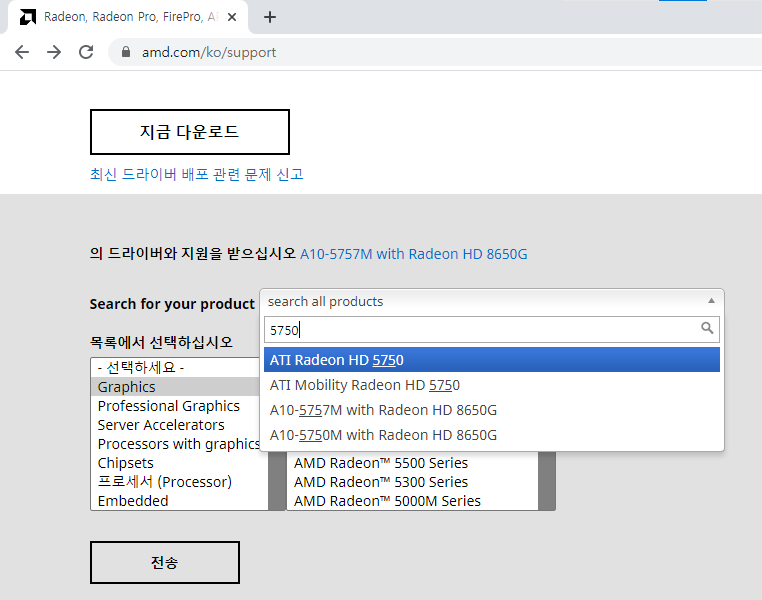The width and height of the screenshot is (762, 600).
Task: Click the series list scrollbar
Action: [x=547, y=481]
